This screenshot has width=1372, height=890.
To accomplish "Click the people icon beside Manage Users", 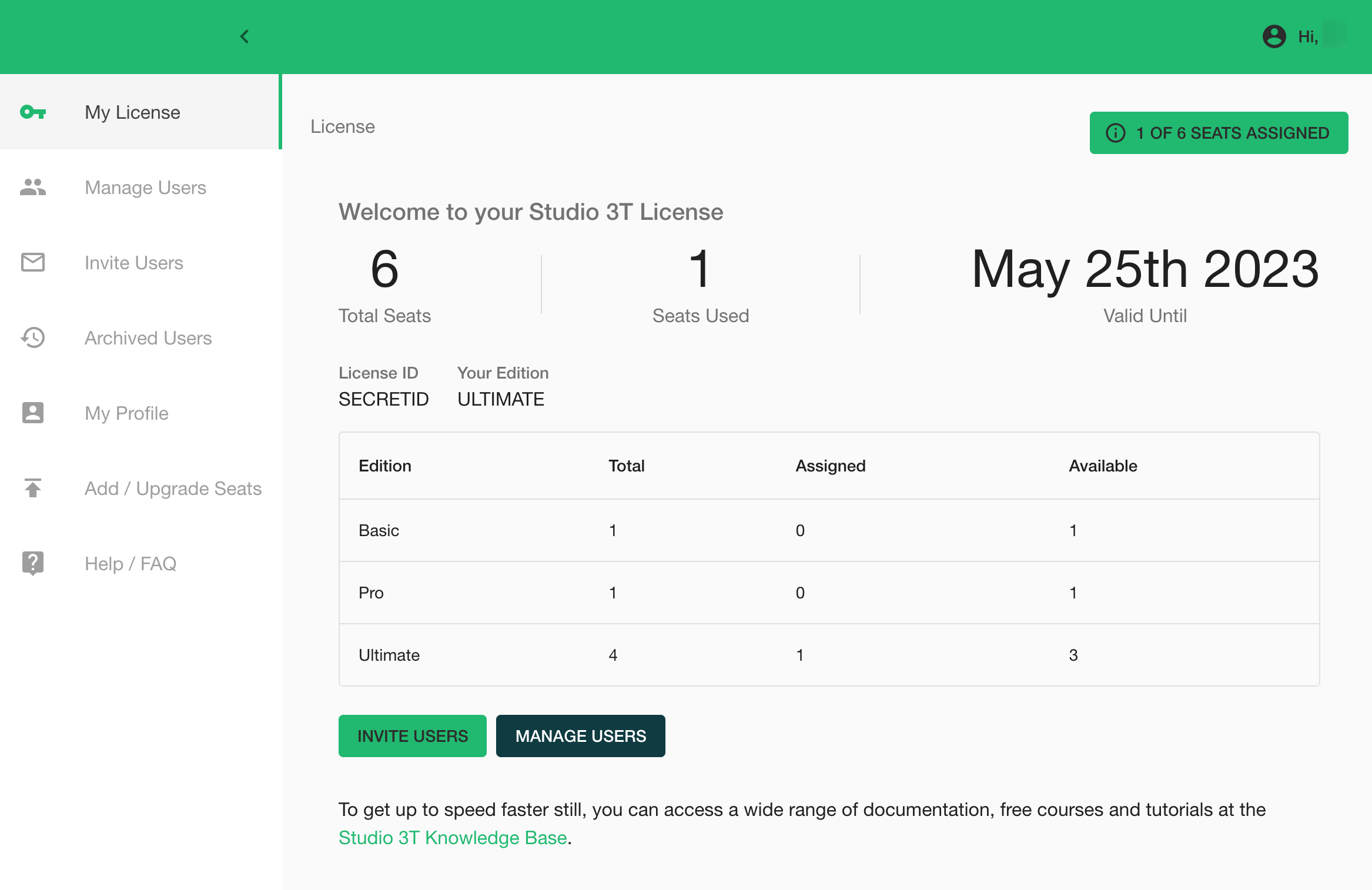I will coord(32,188).
